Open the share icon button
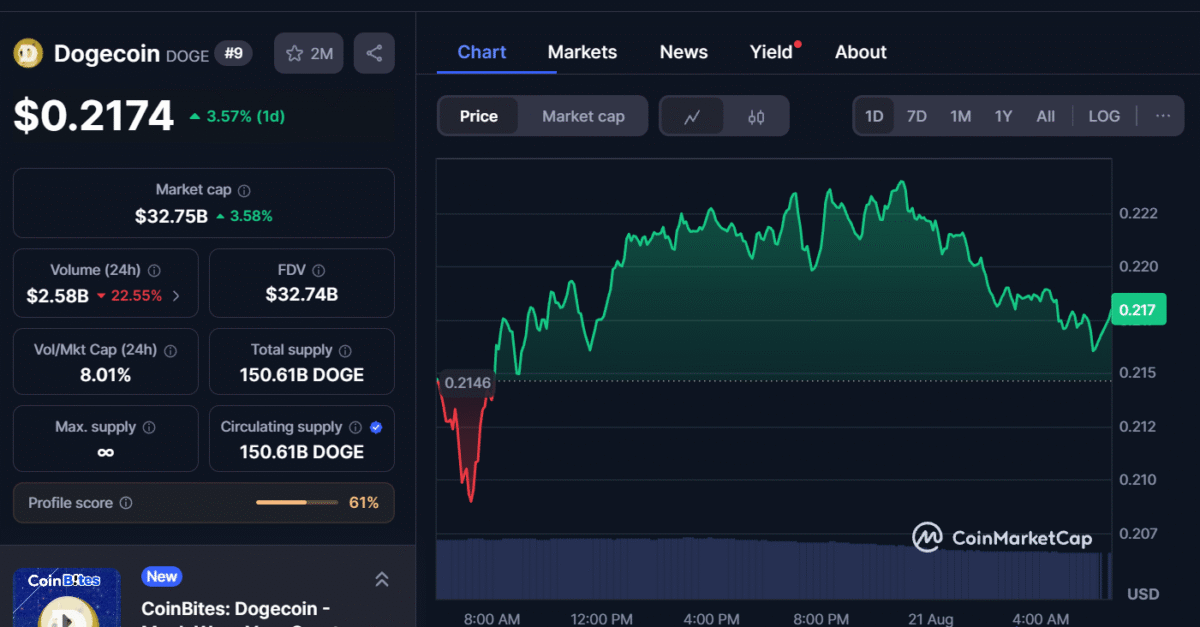Viewport: 1200px width, 627px height. (x=374, y=53)
